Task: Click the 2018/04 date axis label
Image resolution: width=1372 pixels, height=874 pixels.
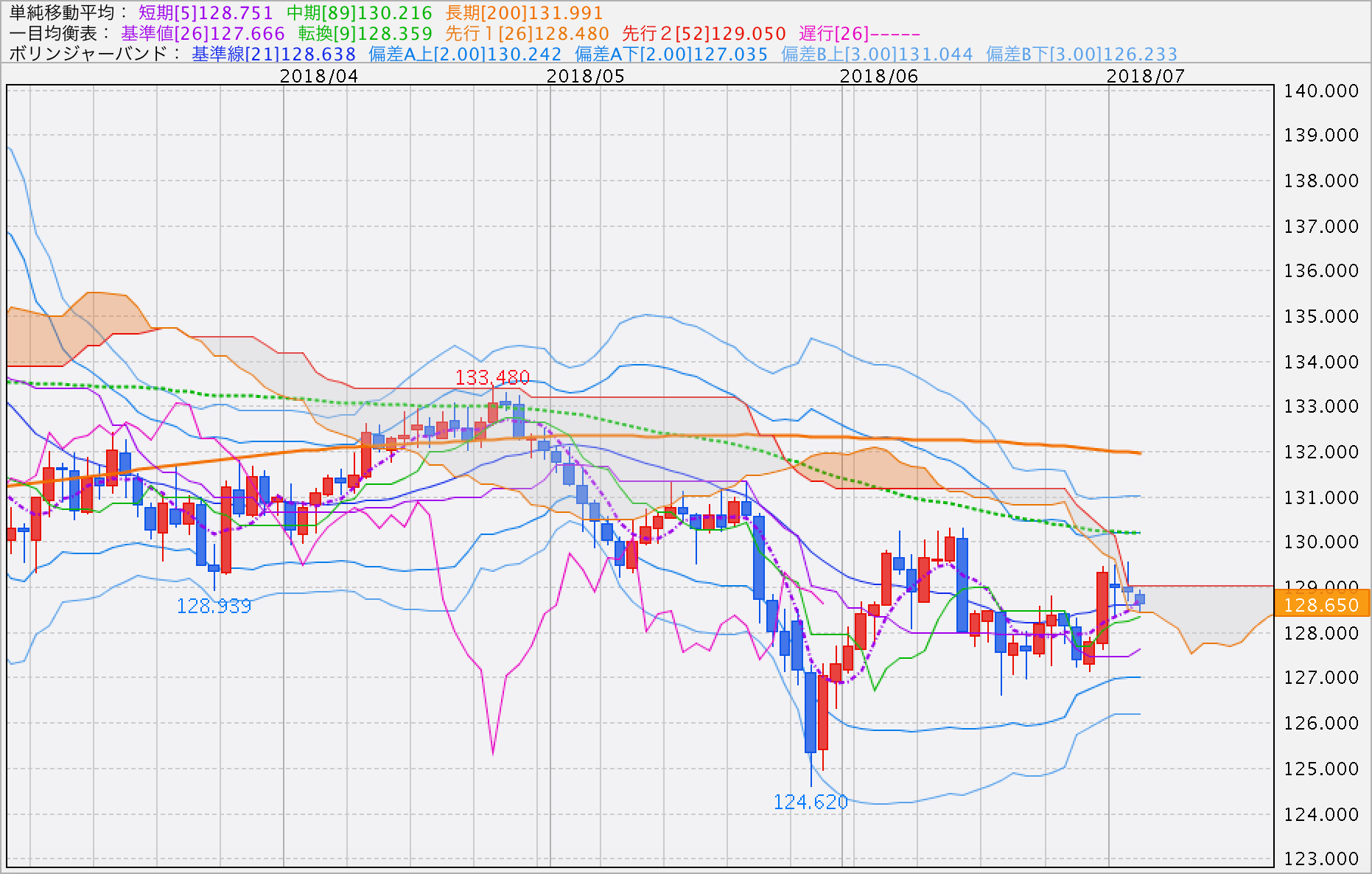Action: click(319, 76)
